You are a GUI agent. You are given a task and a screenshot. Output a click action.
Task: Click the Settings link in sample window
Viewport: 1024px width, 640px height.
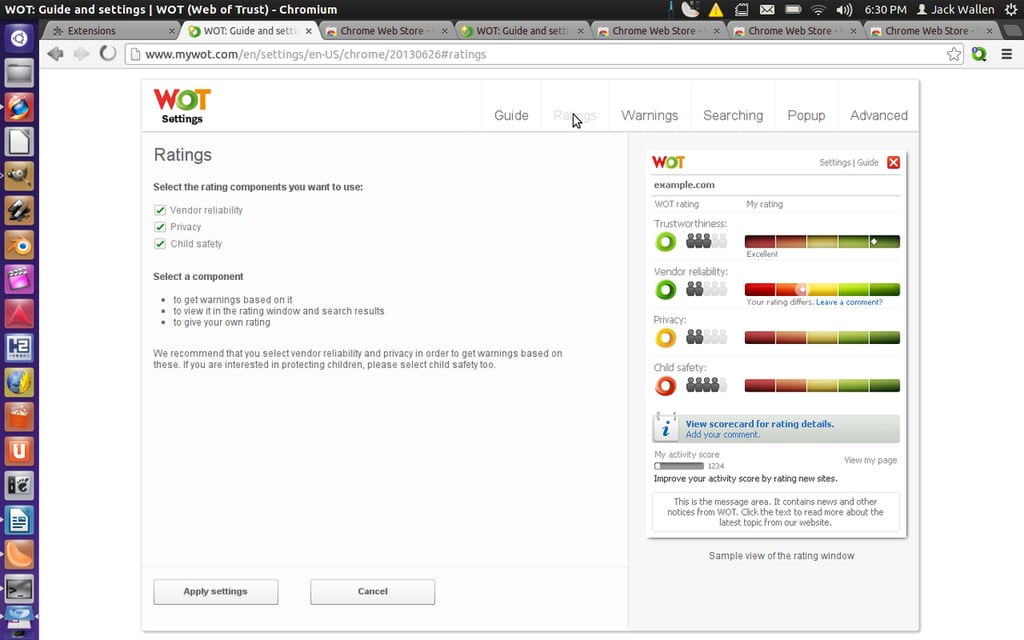pos(835,163)
